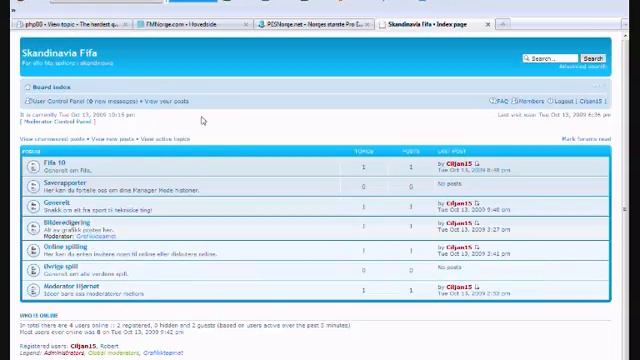Viewport: 640px width, 360px height.
Task: Open the Moderator hjørnet forum link
Action: pyautogui.click(x=71, y=287)
